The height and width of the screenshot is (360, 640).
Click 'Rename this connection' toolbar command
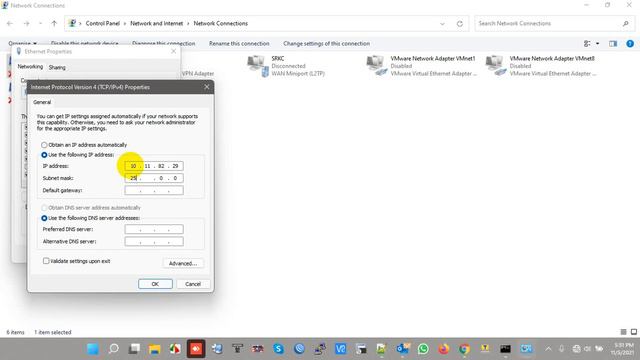coord(239,43)
